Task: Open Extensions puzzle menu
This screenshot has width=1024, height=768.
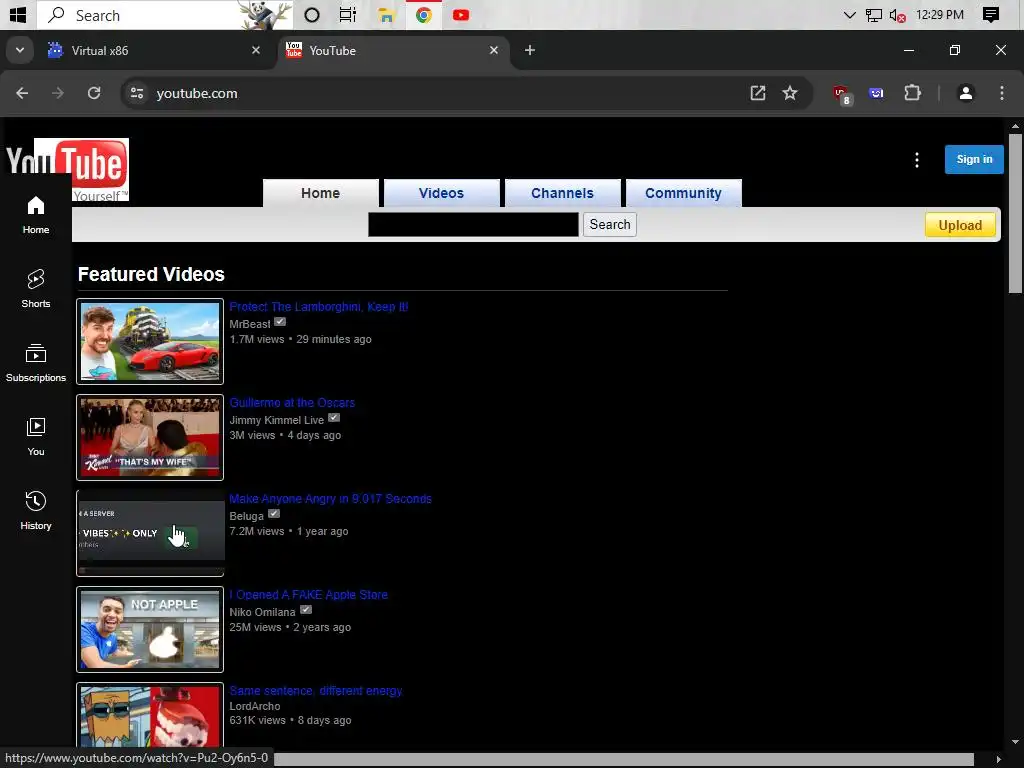Action: click(912, 93)
